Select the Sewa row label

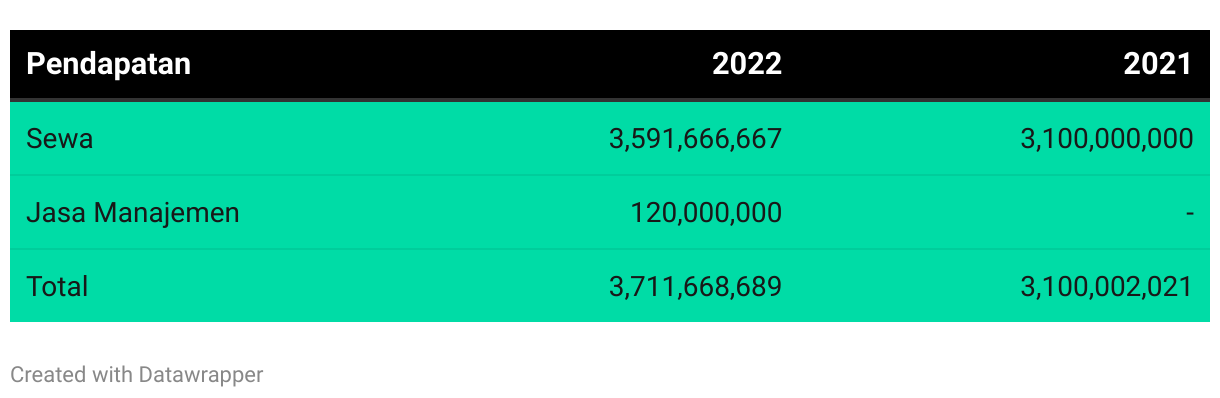tap(59, 138)
